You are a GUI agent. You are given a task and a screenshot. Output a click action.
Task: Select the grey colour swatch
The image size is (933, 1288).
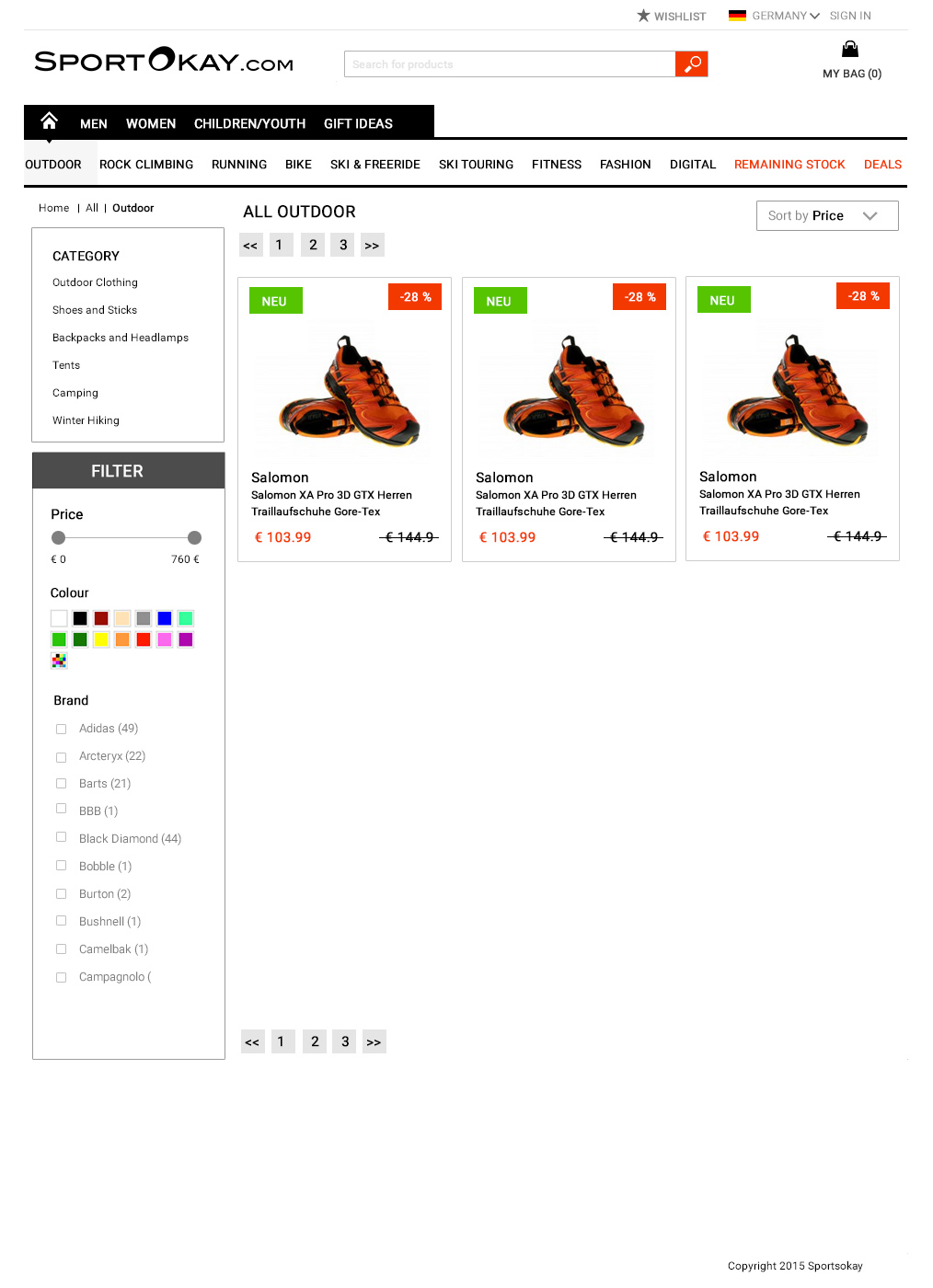click(x=144, y=618)
